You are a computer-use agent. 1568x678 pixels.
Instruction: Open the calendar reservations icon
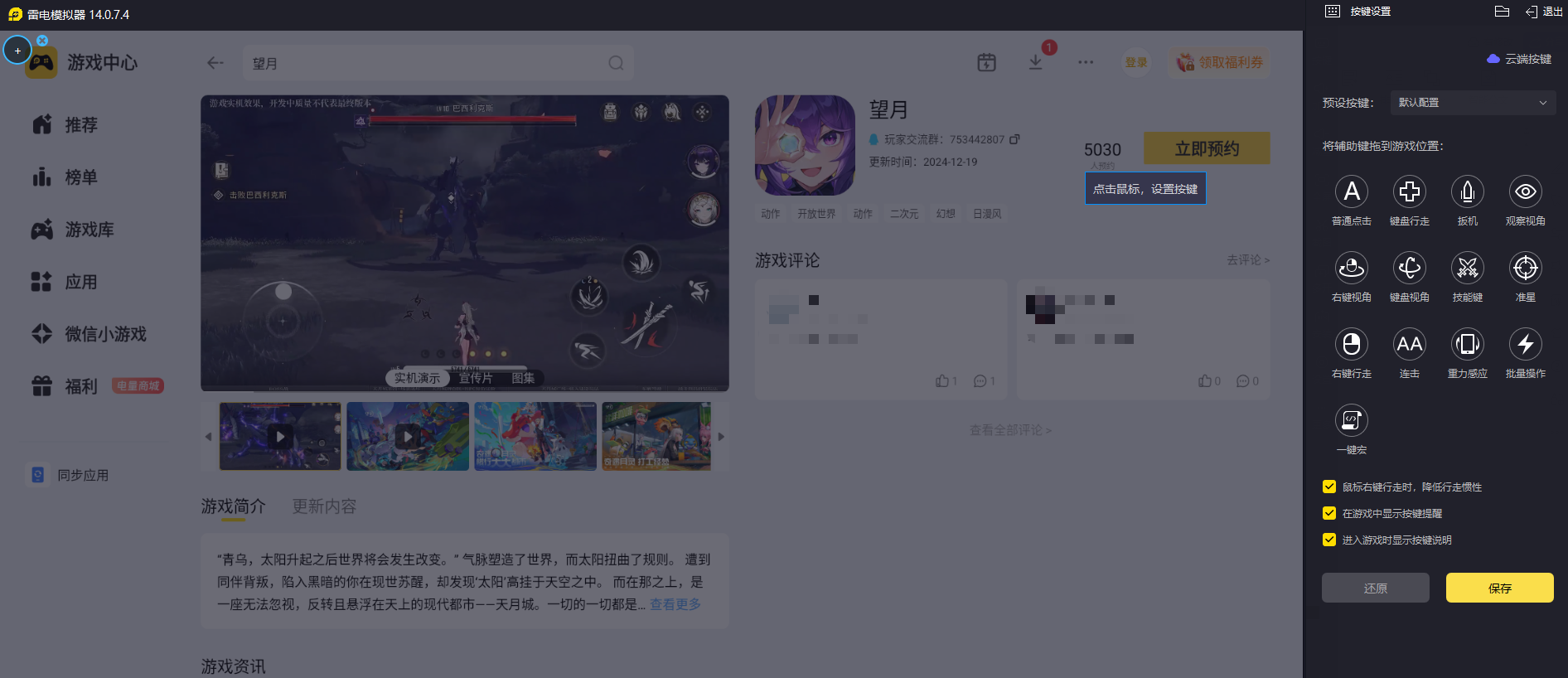coord(986,62)
